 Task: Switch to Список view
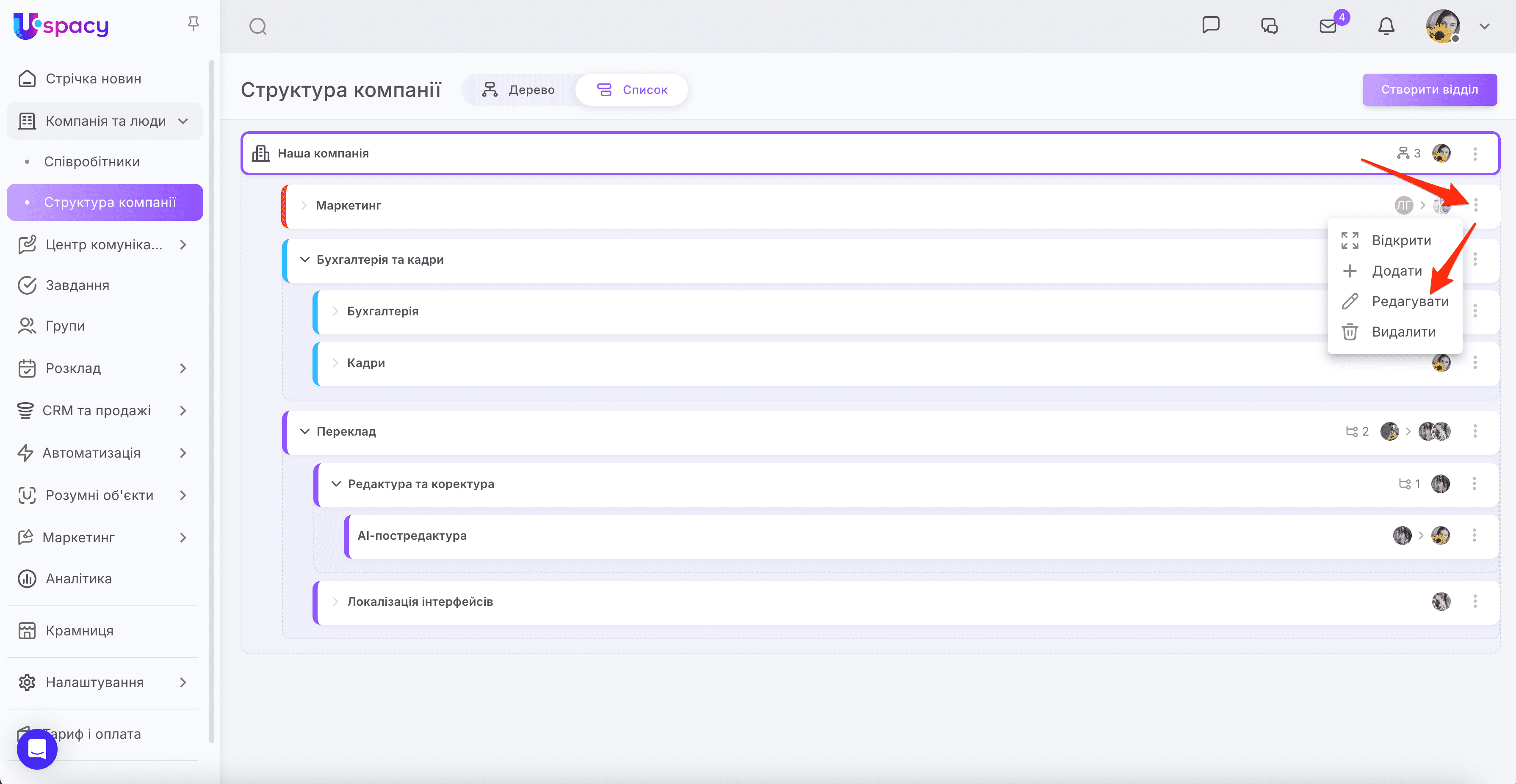[x=632, y=90]
